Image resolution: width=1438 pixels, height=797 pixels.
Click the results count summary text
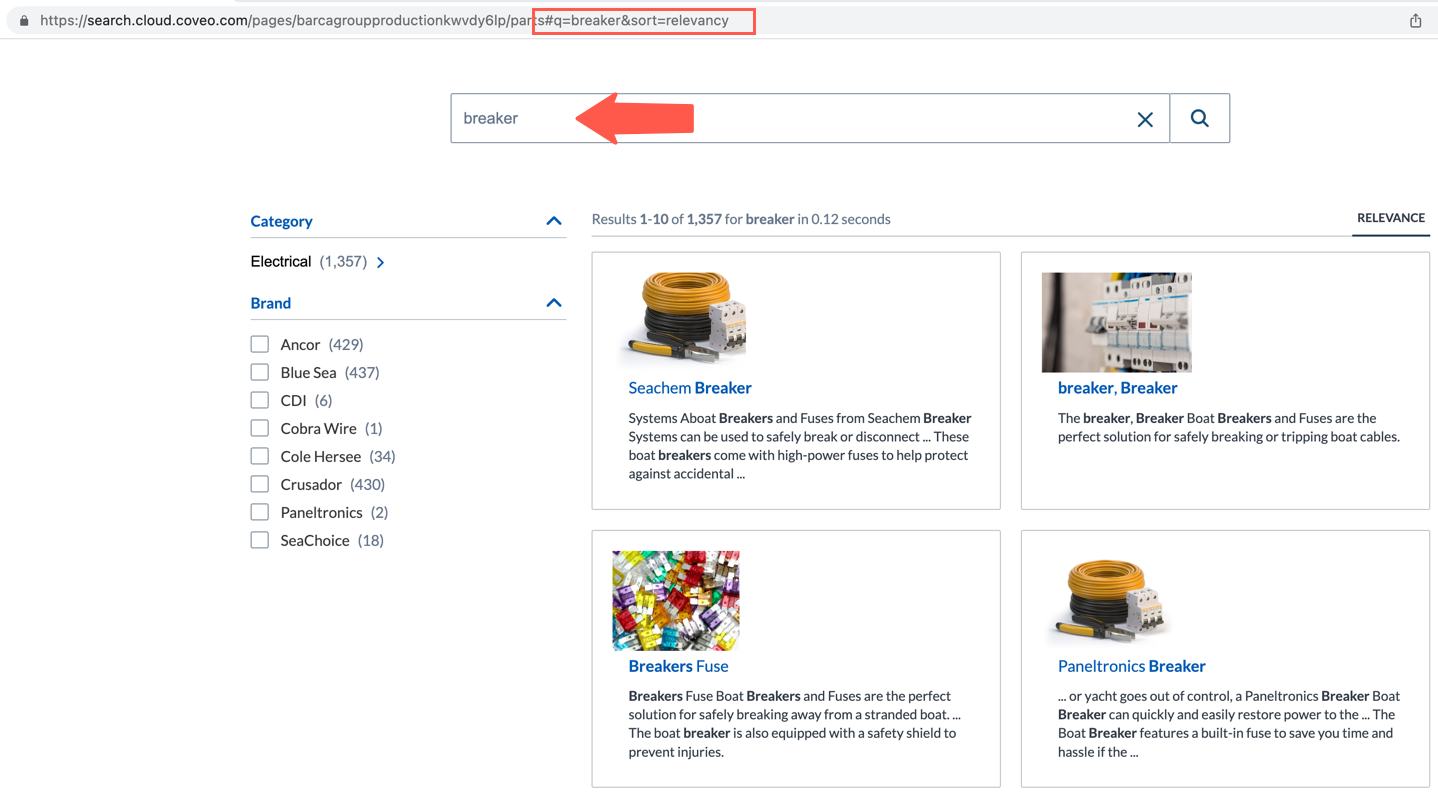(741, 219)
